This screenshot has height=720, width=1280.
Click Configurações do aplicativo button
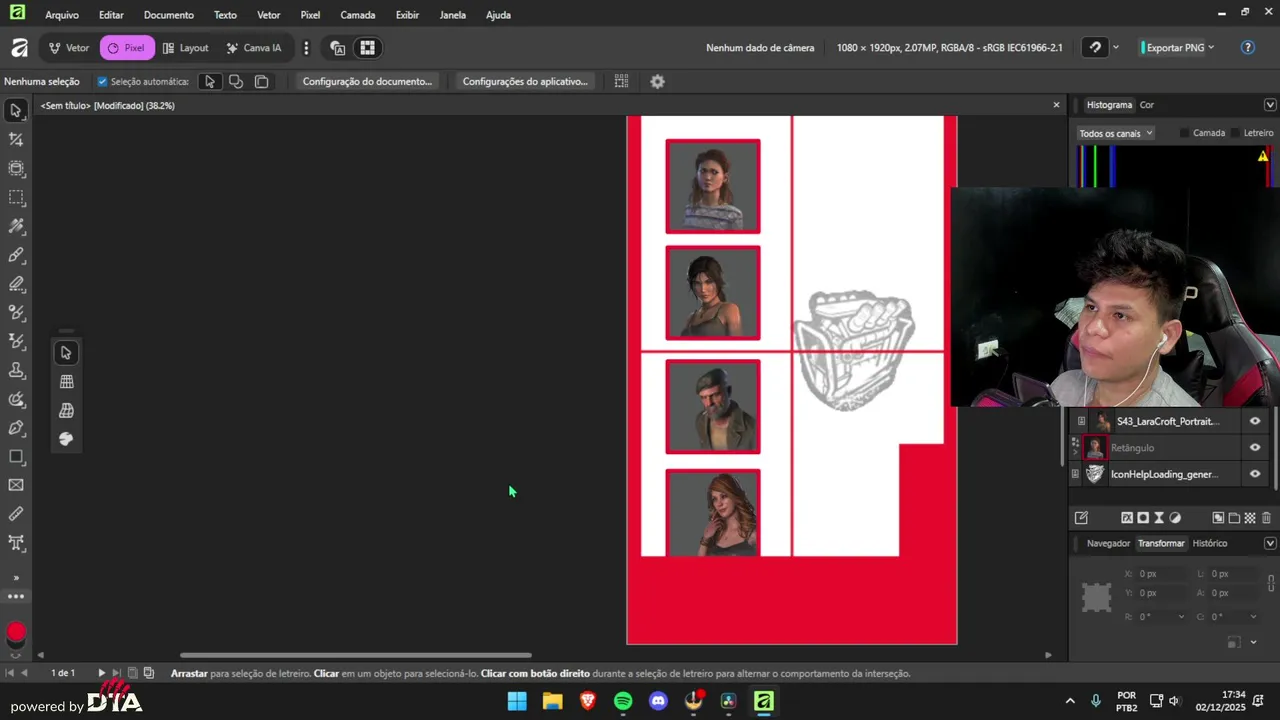[525, 82]
